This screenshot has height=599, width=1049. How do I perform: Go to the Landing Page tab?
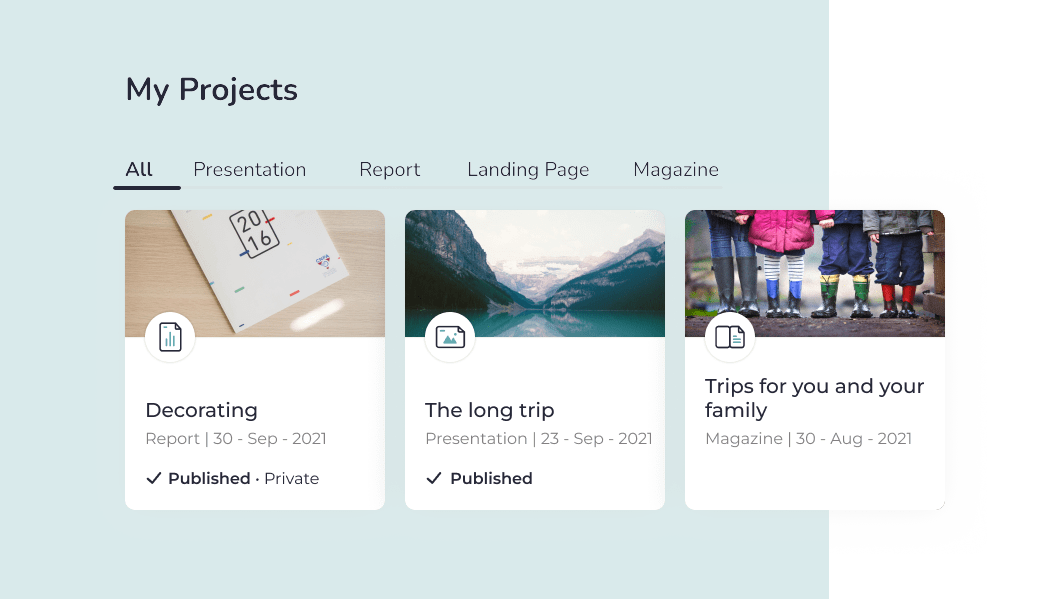pos(528,170)
